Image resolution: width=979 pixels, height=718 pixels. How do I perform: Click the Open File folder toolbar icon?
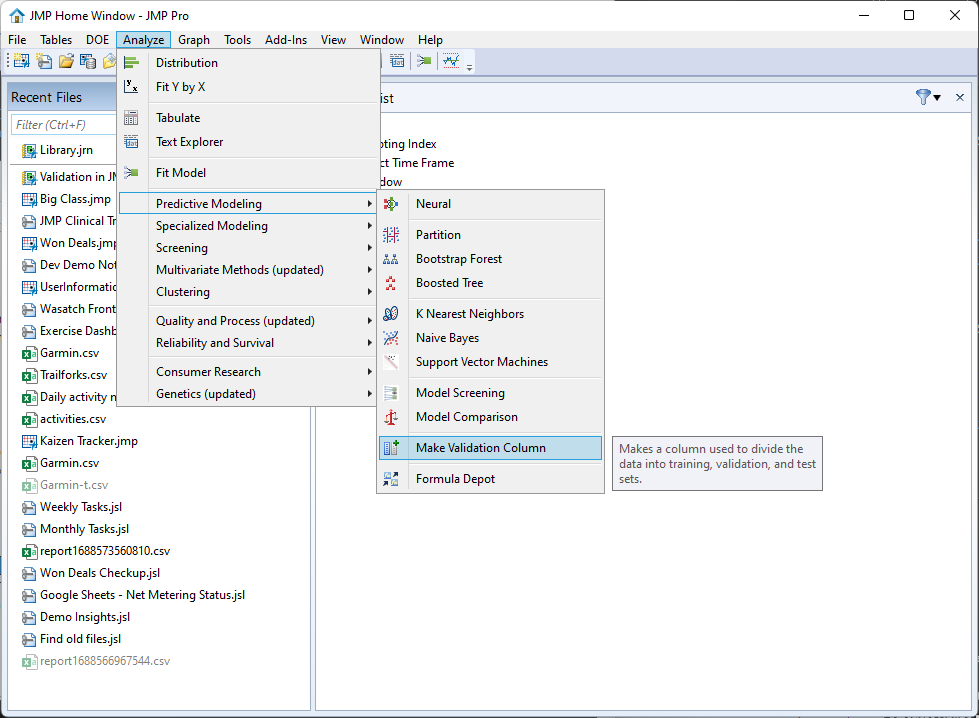coord(66,61)
